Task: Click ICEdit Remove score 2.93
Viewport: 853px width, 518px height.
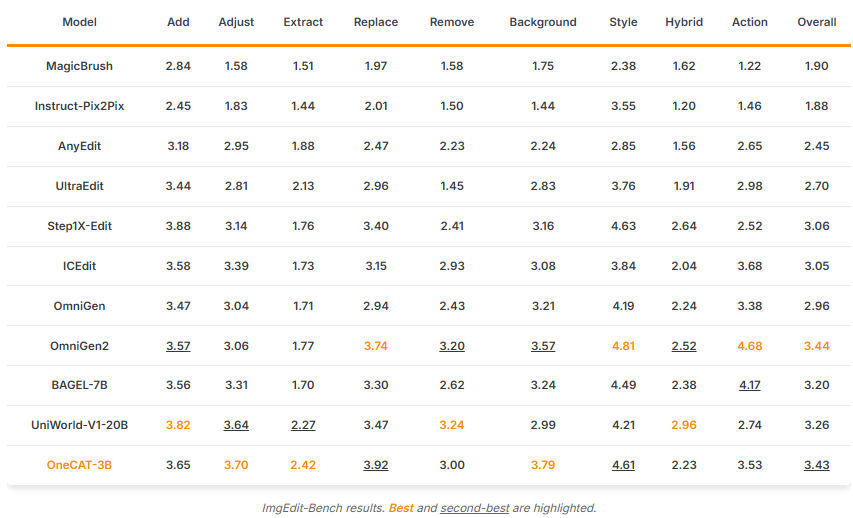Action: (452, 266)
